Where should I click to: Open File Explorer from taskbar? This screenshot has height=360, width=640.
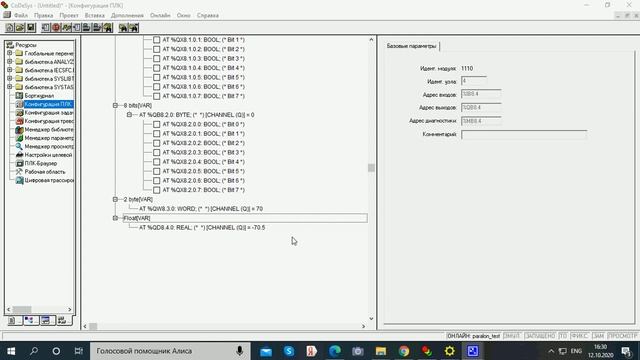381,351
